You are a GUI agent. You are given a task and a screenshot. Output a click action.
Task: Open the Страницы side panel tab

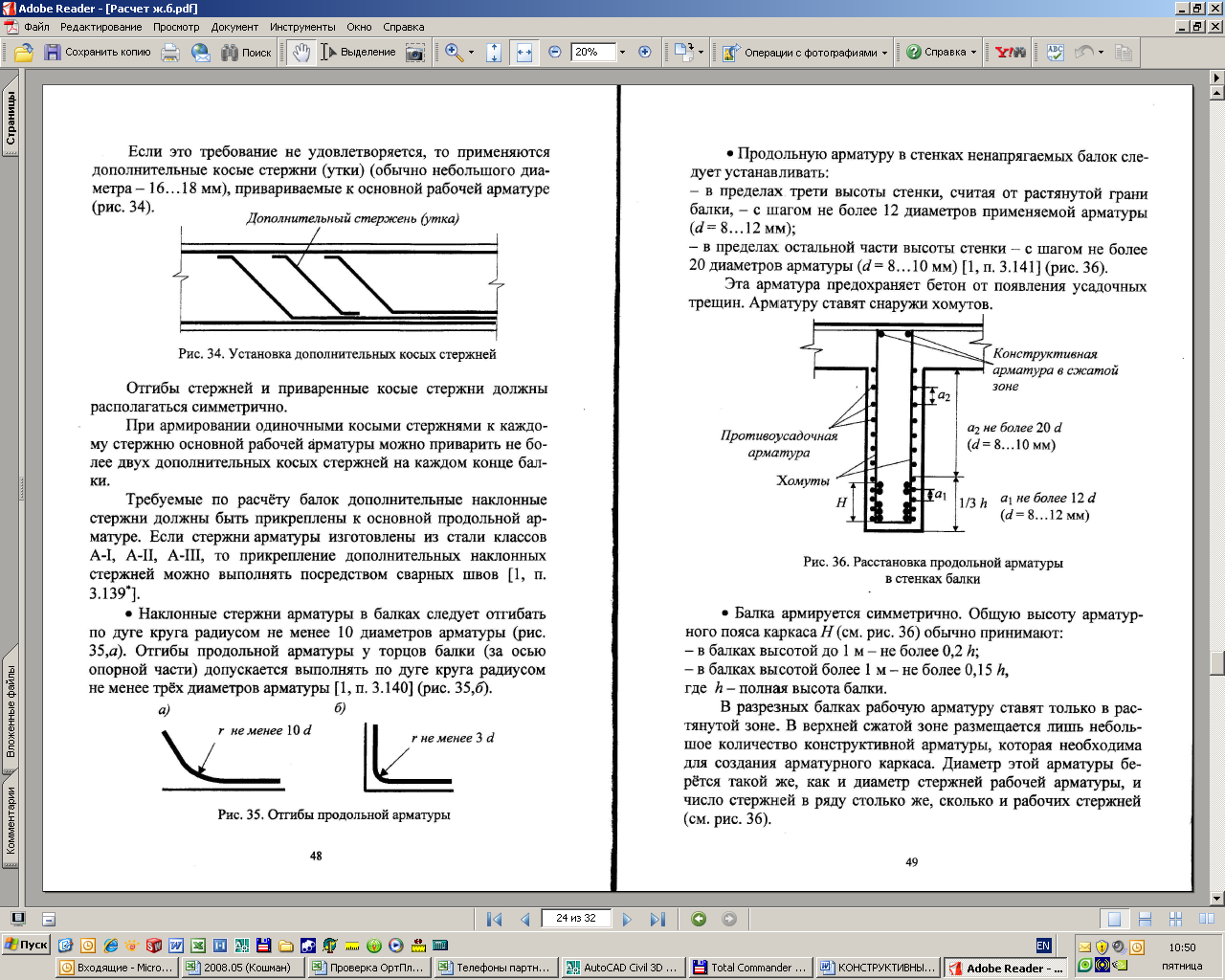click(11, 119)
